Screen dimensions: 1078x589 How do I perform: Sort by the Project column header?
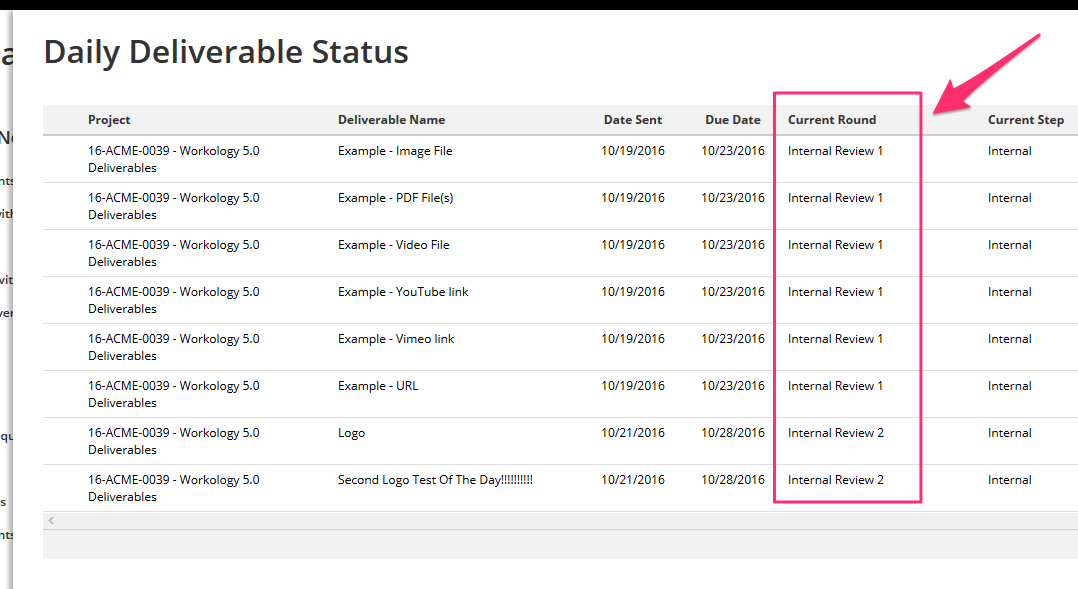(x=109, y=120)
